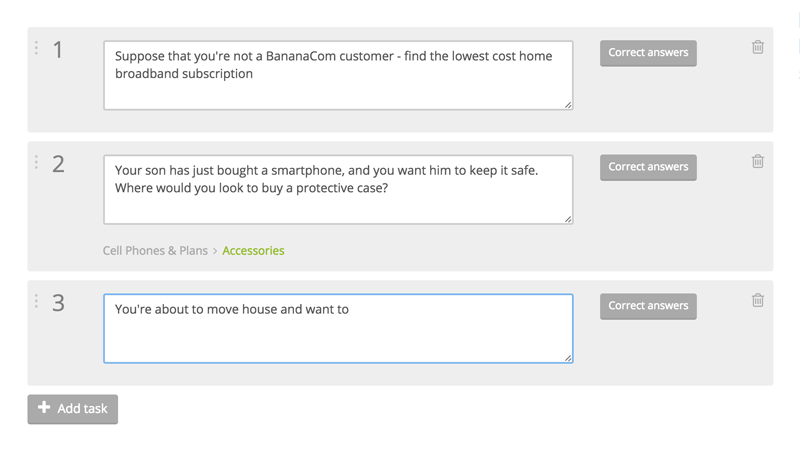Select the green Accessories answer path
Screen dimensions: 800x451
coord(253,250)
